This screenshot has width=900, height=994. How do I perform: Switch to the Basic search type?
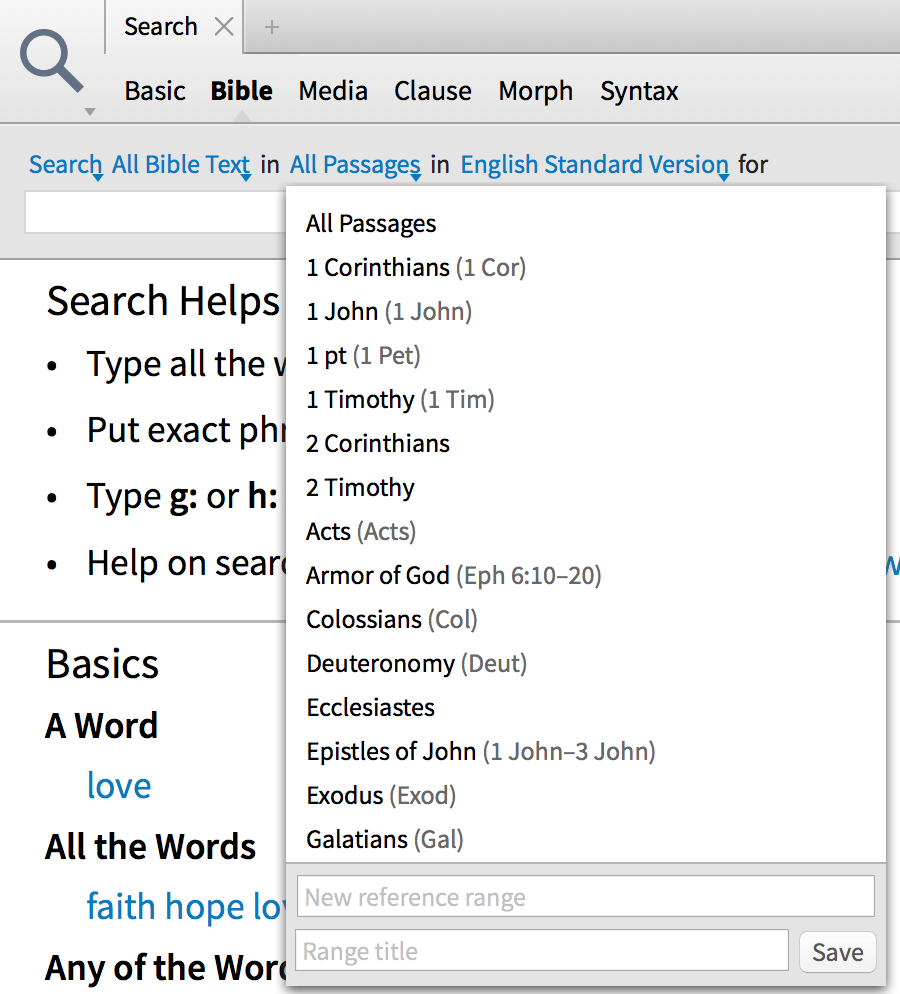(155, 91)
